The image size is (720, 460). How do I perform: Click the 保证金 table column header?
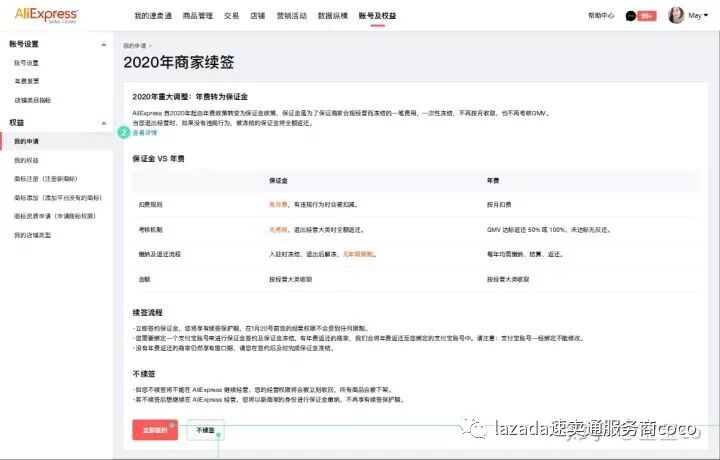(x=278, y=181)
